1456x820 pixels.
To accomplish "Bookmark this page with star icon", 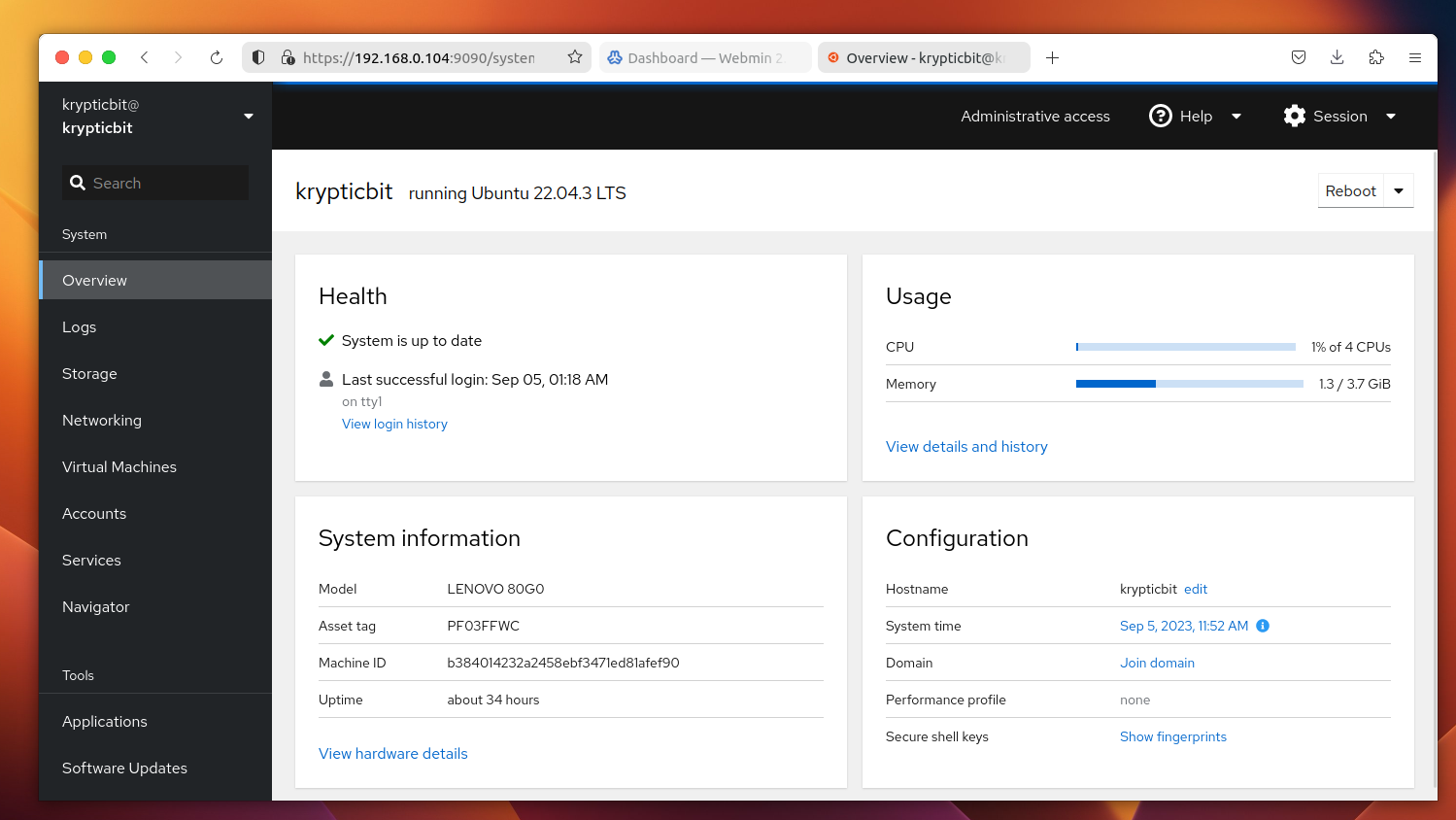I will 575,57.
